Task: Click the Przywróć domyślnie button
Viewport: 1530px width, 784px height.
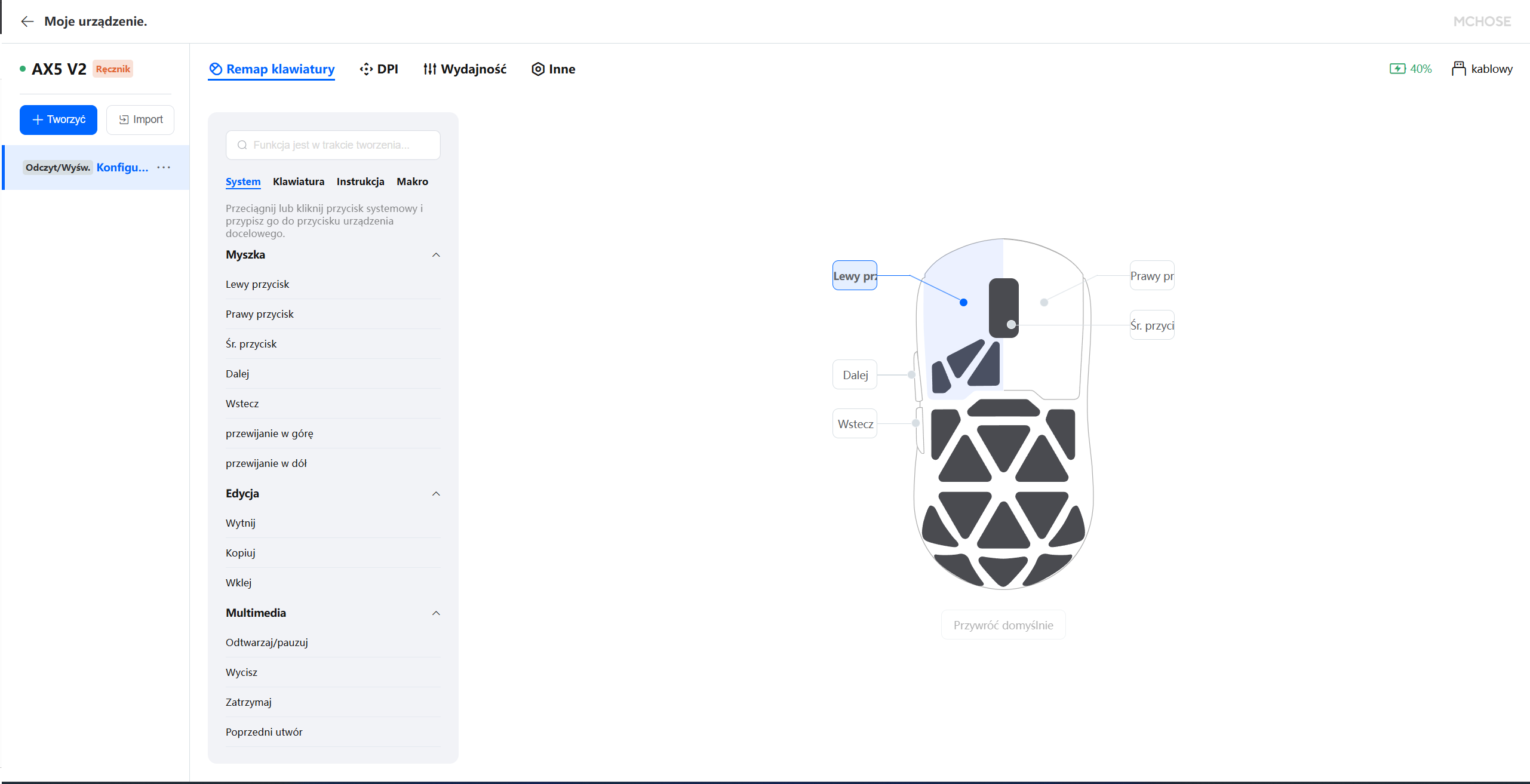Action: pyautogui.click(x=1003, y=625)
